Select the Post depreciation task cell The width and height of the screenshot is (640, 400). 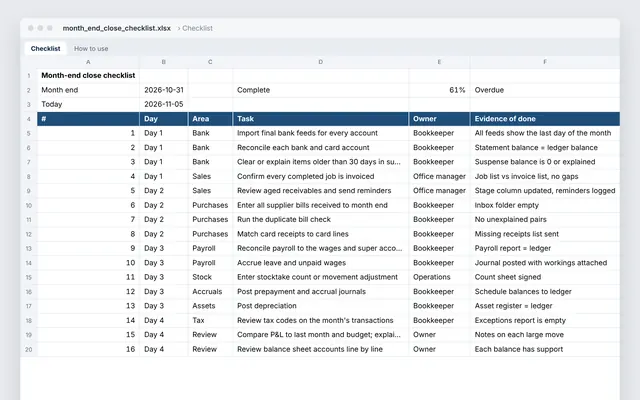pyautogui.click(x=320, y=306)
